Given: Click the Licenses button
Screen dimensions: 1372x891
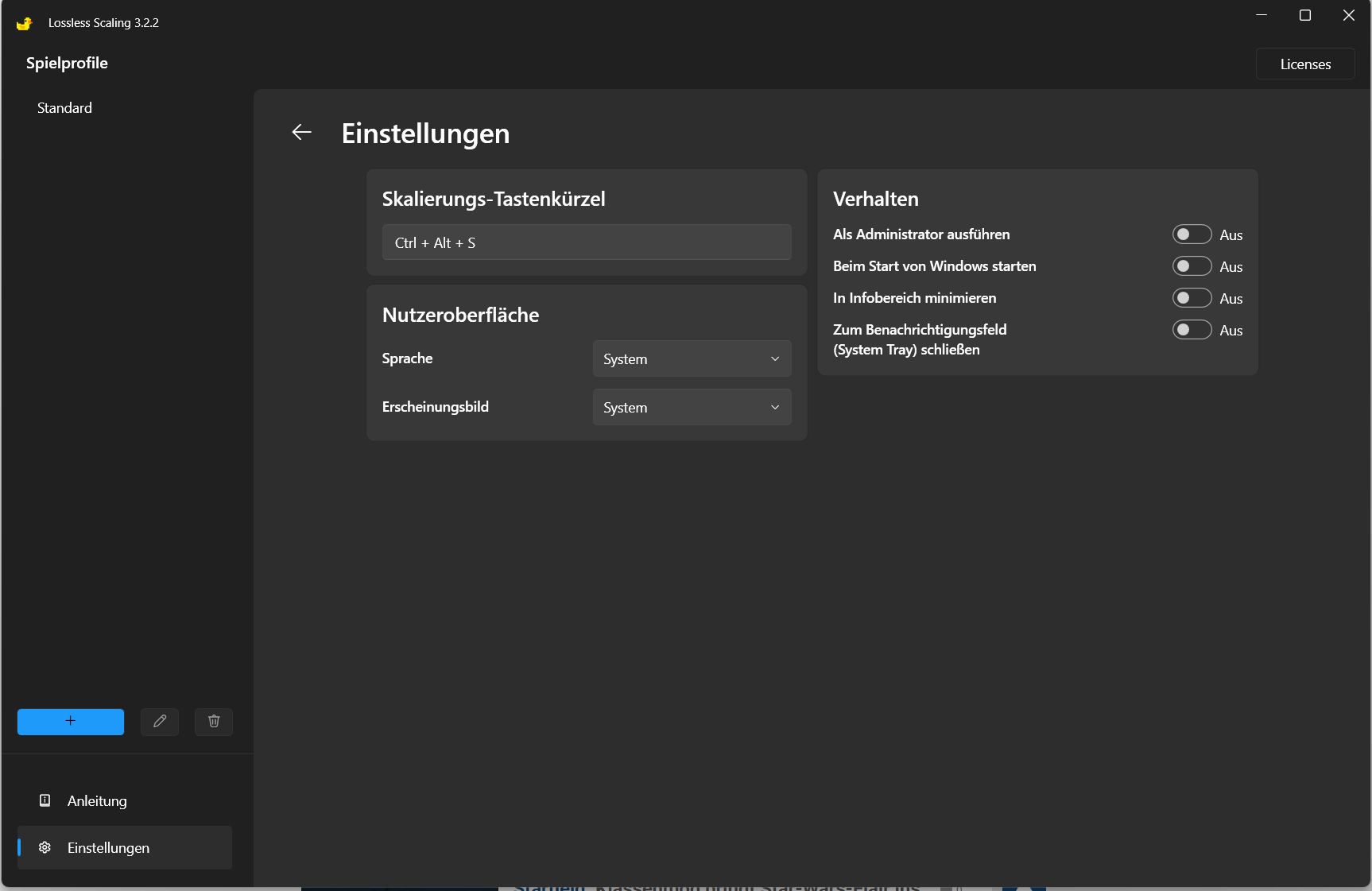Looking at the screenshot, I should (x=1305, y=64).
